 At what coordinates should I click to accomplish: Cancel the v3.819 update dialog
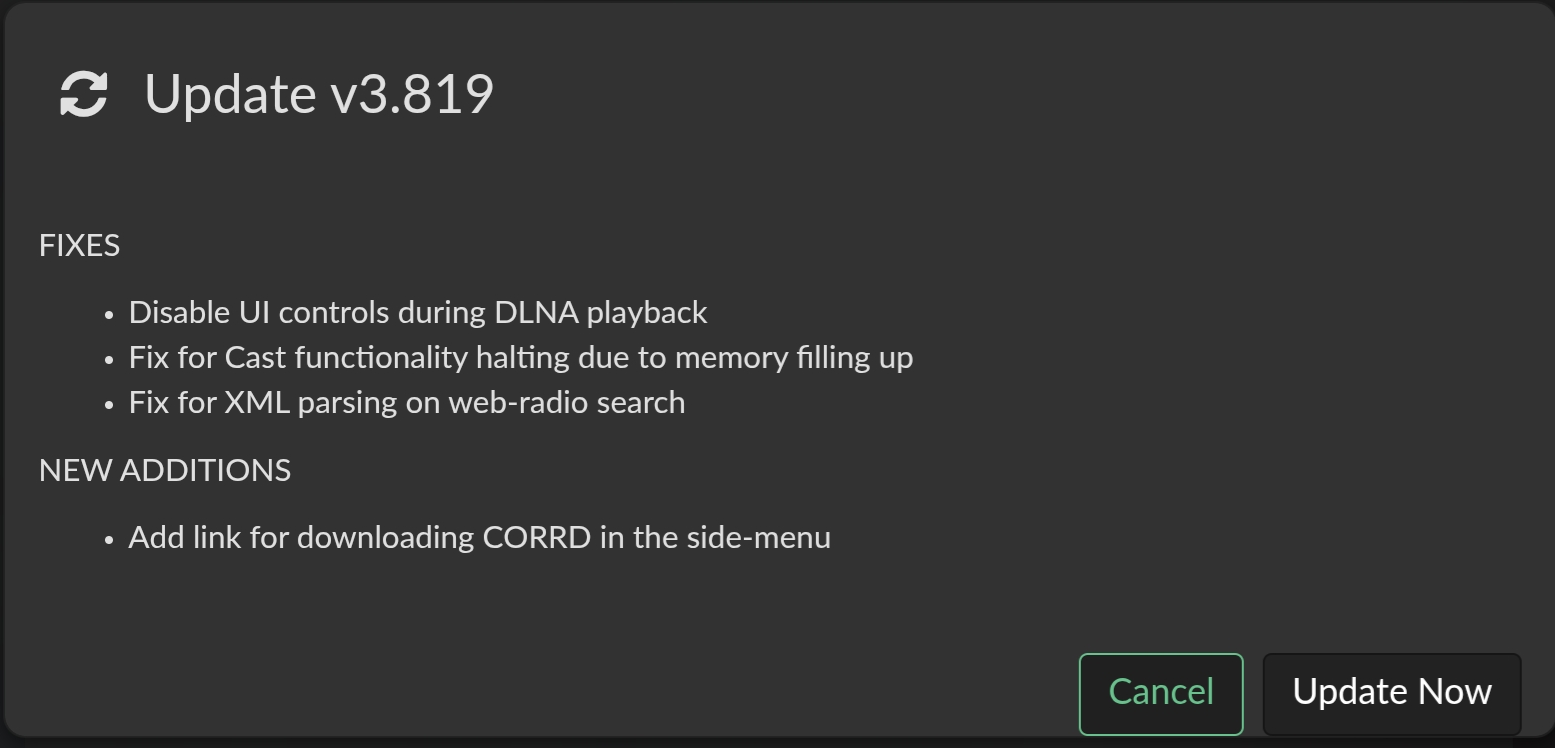point(1161,694)
